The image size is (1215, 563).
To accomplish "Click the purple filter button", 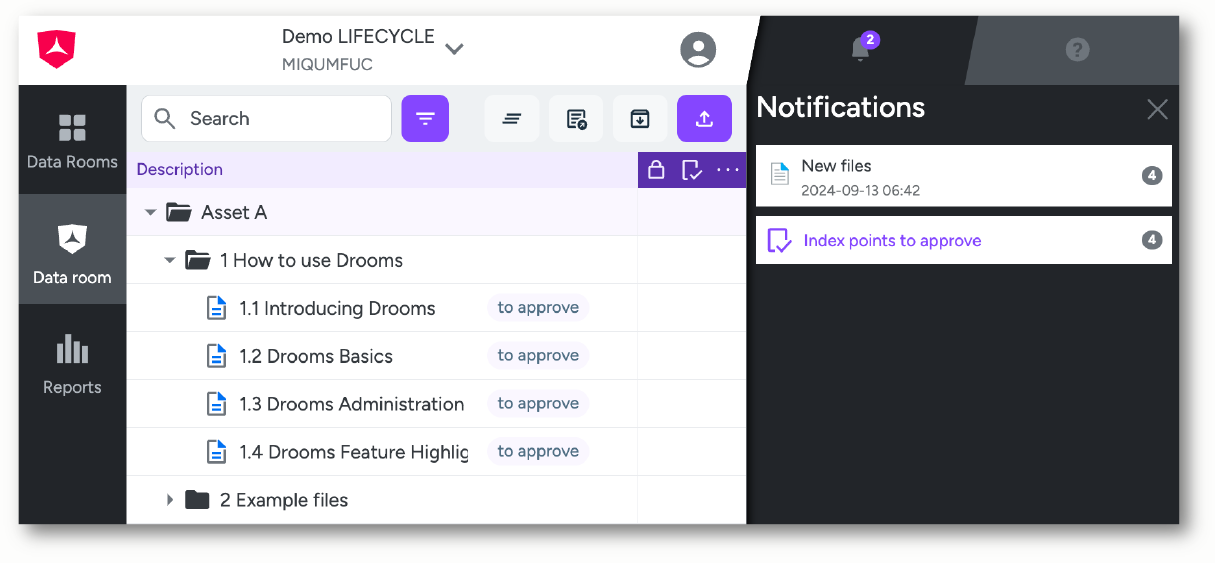I will [425, 119].
